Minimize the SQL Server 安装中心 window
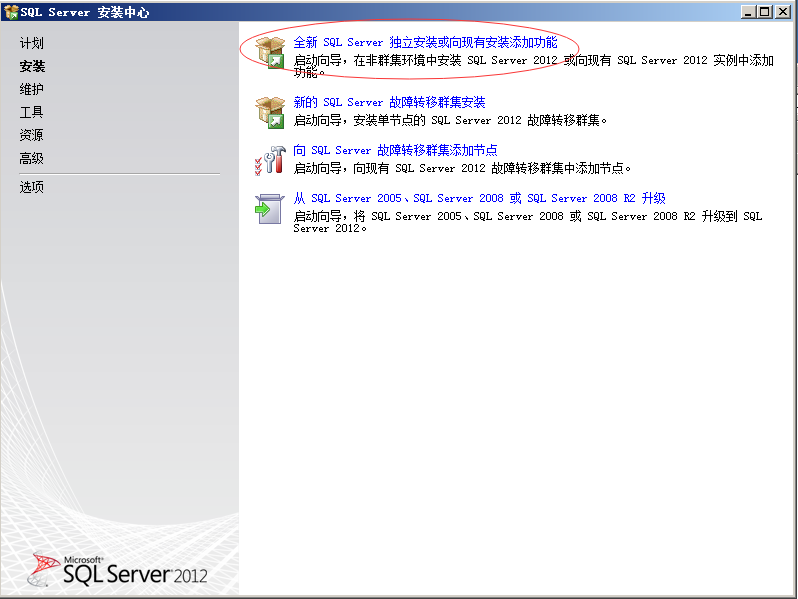The height and width of the screenshot is (599, 798). coord(748,12)
